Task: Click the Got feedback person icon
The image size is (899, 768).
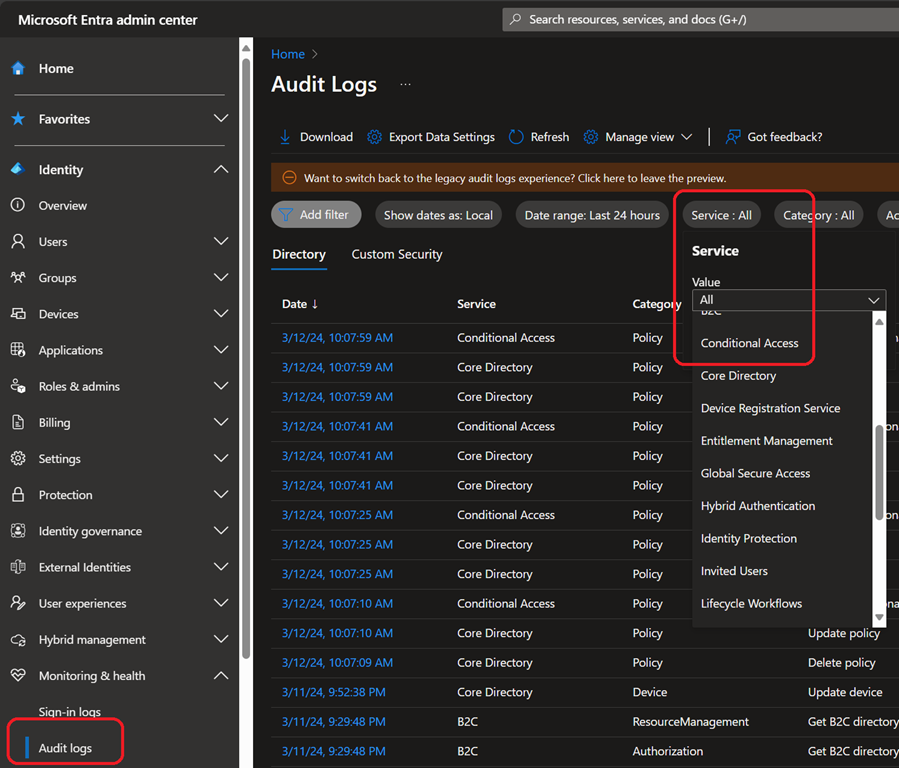Action: tap(734, 137)
